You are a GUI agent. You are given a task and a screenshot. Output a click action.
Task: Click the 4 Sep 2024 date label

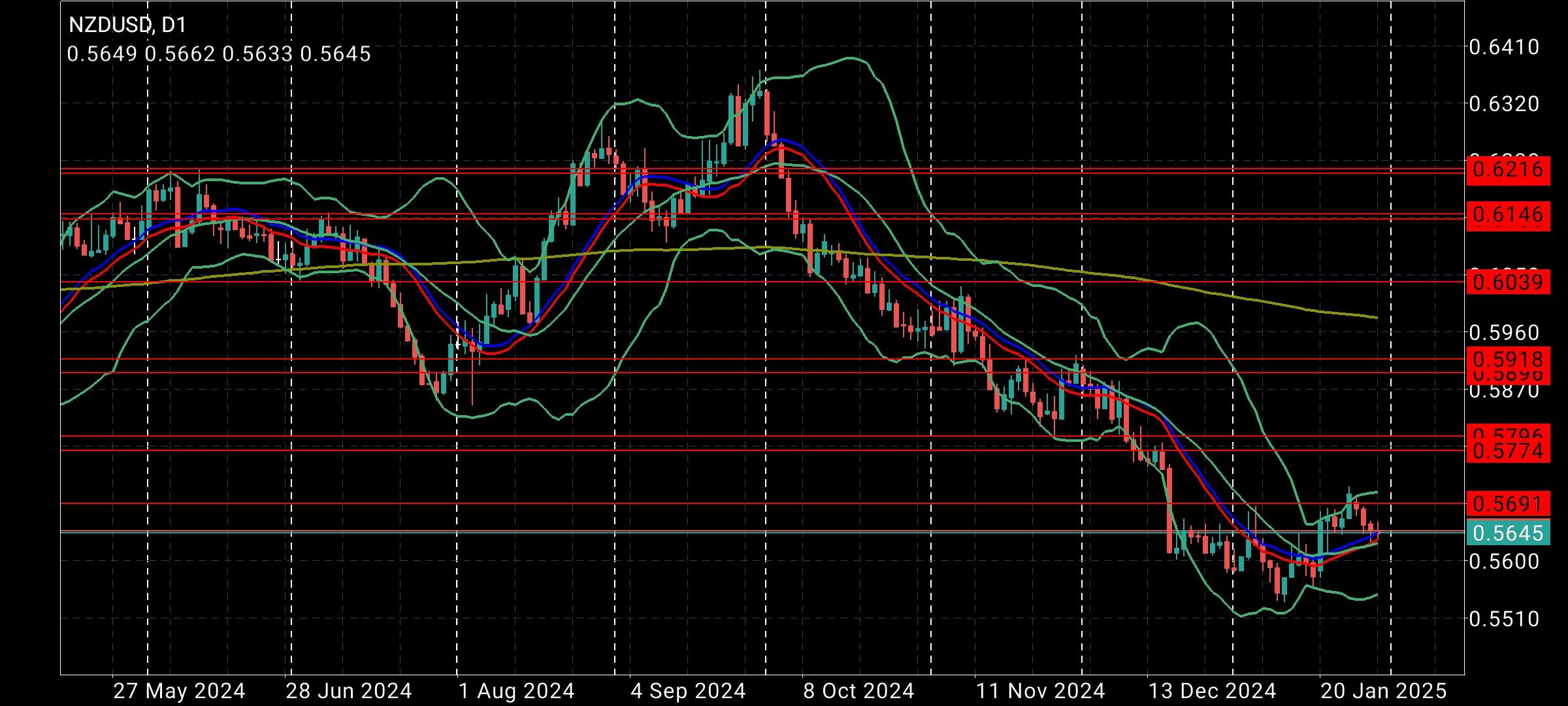pyautogui.click(x=688, y=691)
